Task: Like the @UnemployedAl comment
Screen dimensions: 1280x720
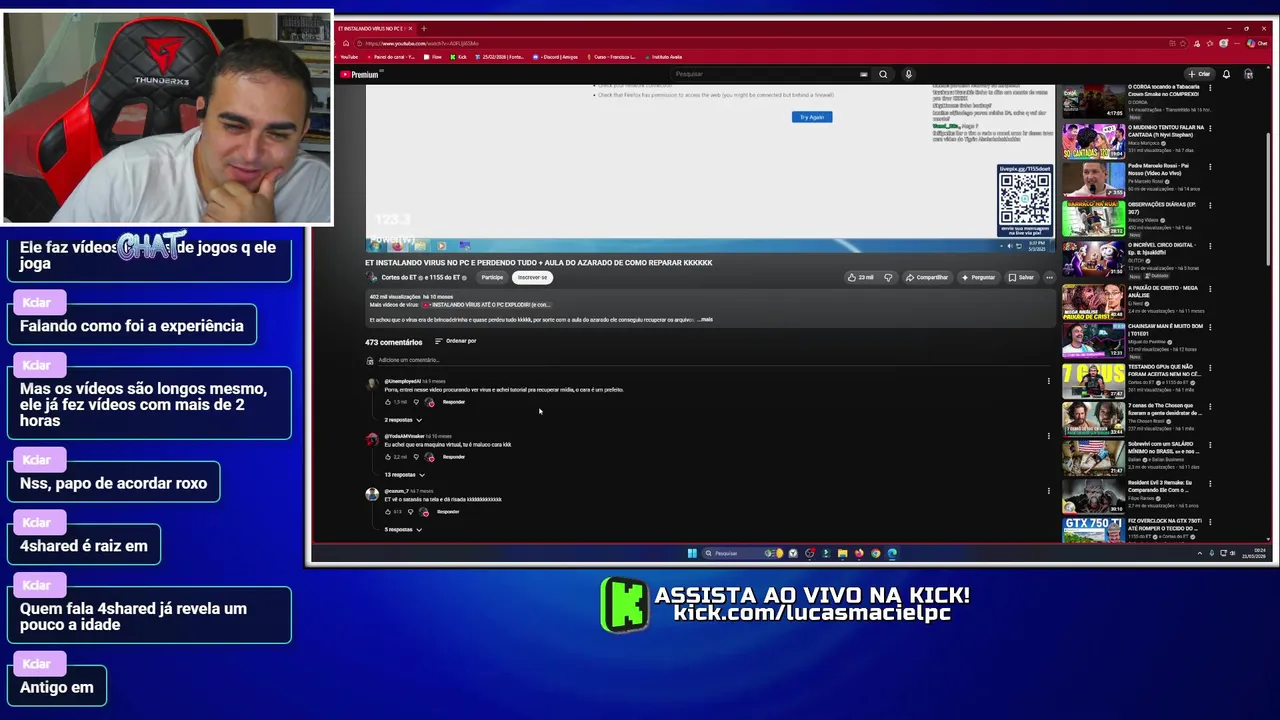Action: tap(388, 402)
